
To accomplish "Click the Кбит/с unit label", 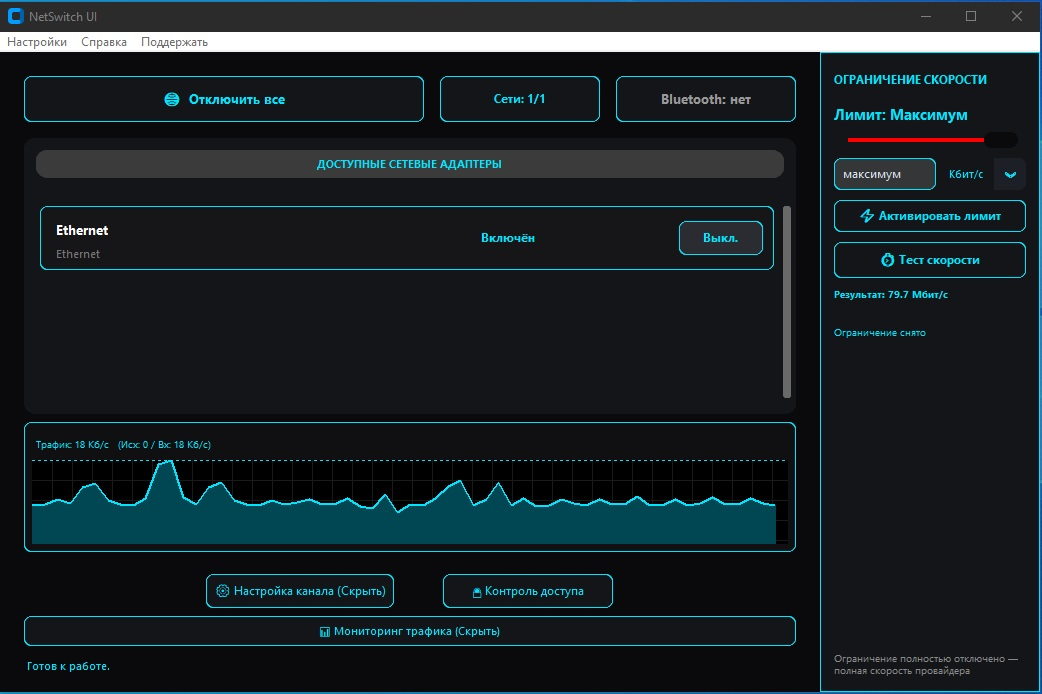I will tap(966, 174).
